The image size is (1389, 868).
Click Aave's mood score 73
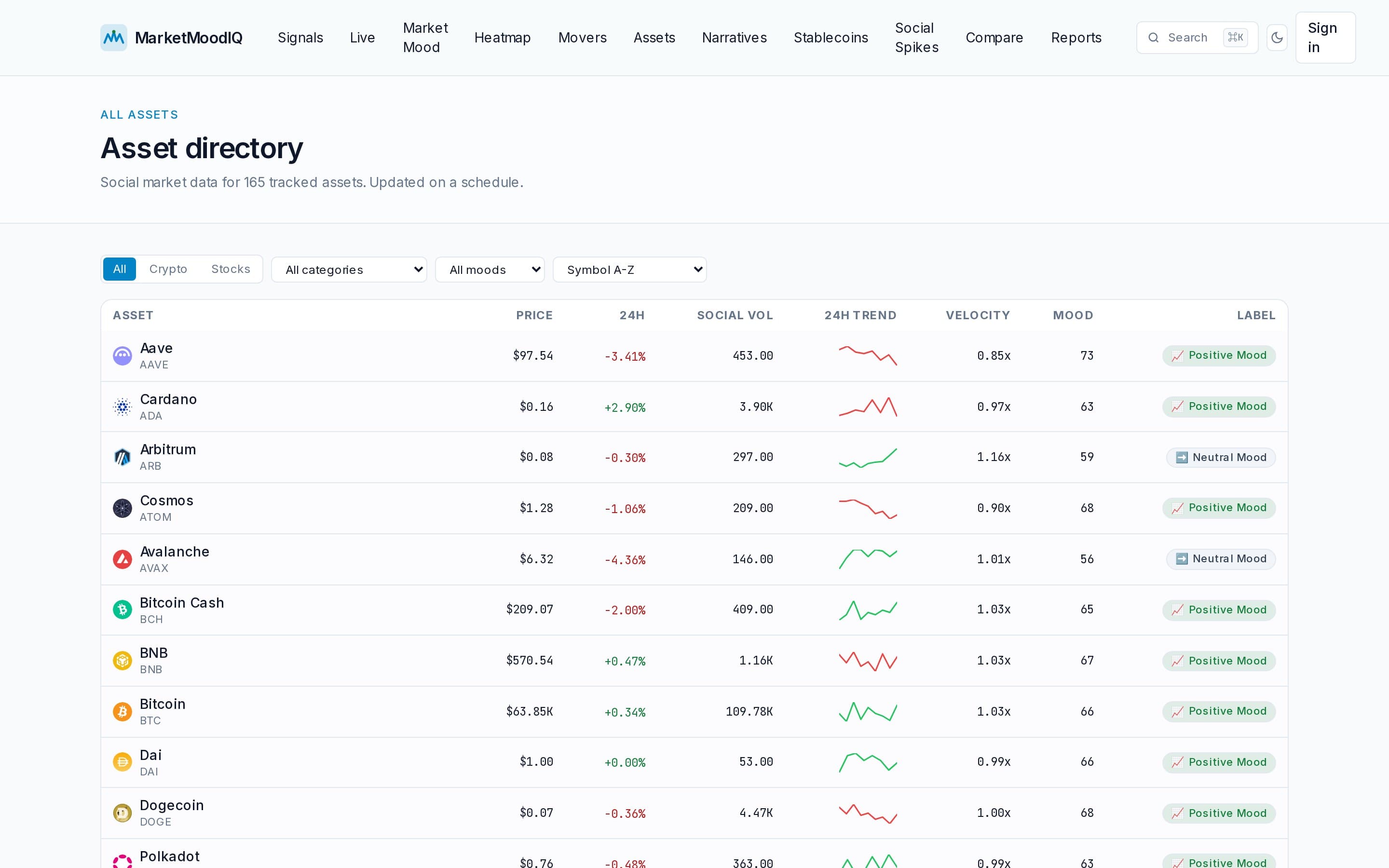tap(1087, 356)
